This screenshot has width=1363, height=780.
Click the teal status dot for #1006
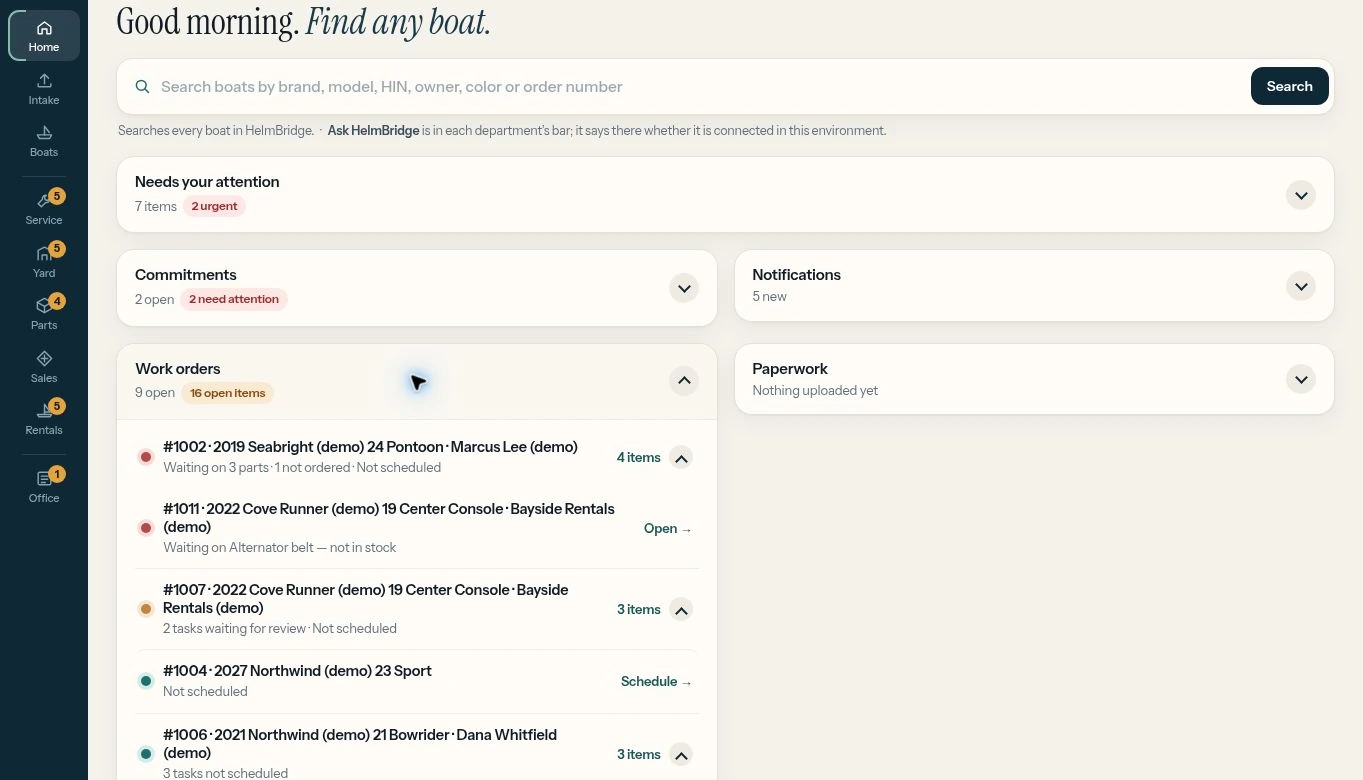pyautogui.click(x=146, y=753)
